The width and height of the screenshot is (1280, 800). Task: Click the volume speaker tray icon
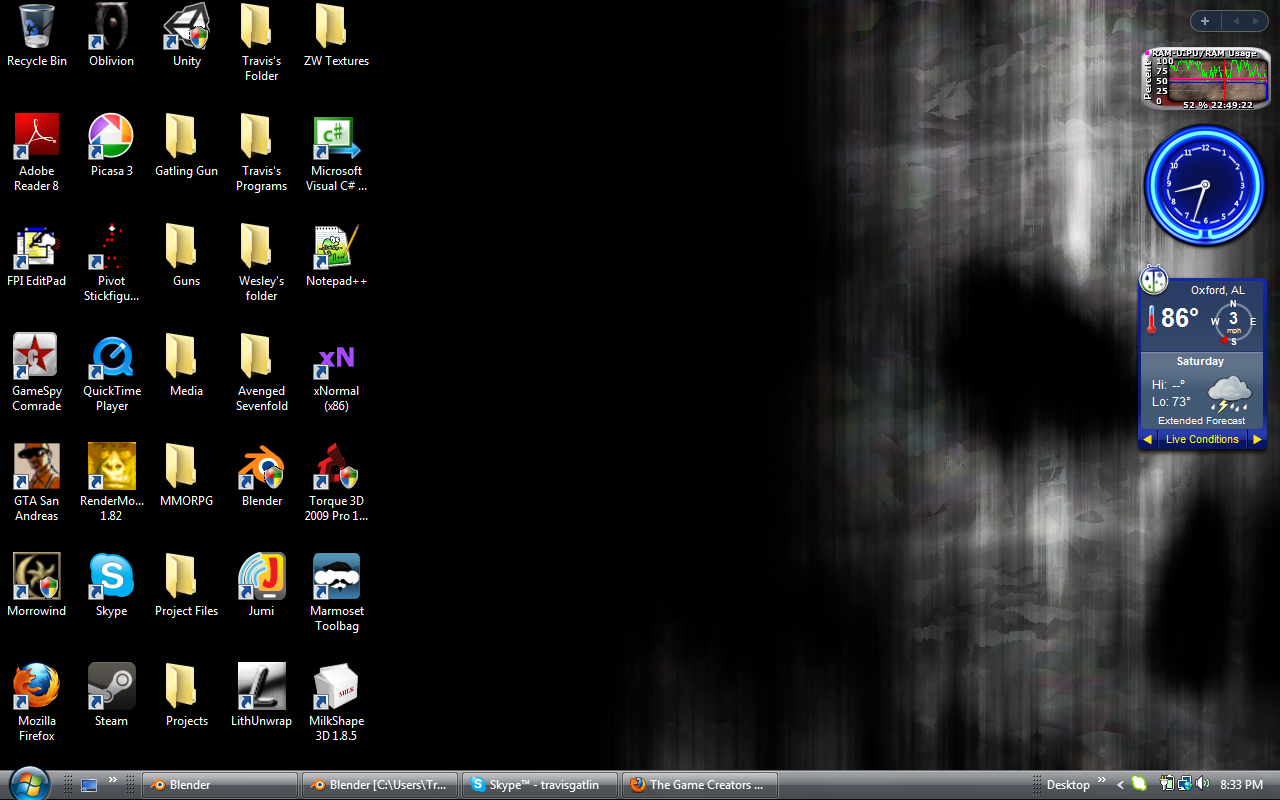(1202, 784)
